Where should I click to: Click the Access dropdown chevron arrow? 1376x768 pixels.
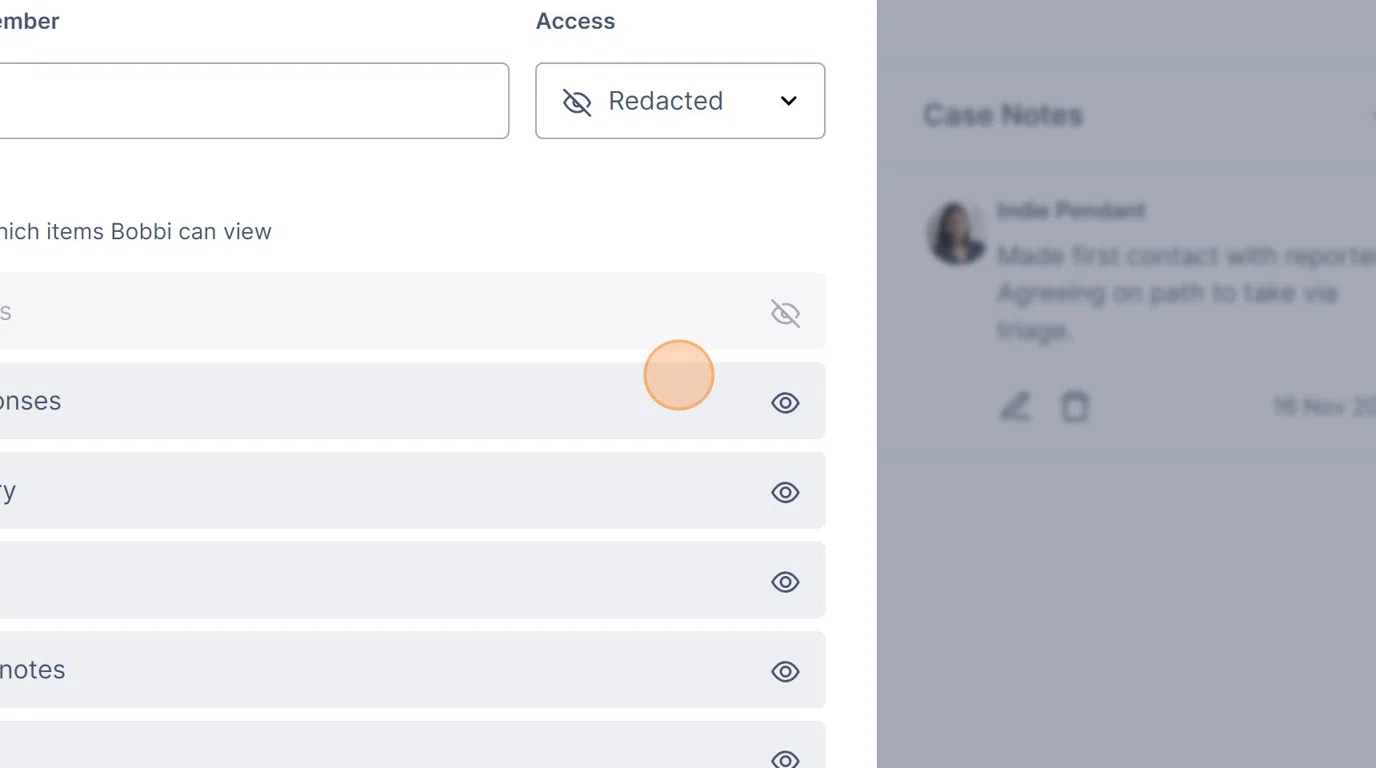(x=789, y=101)
